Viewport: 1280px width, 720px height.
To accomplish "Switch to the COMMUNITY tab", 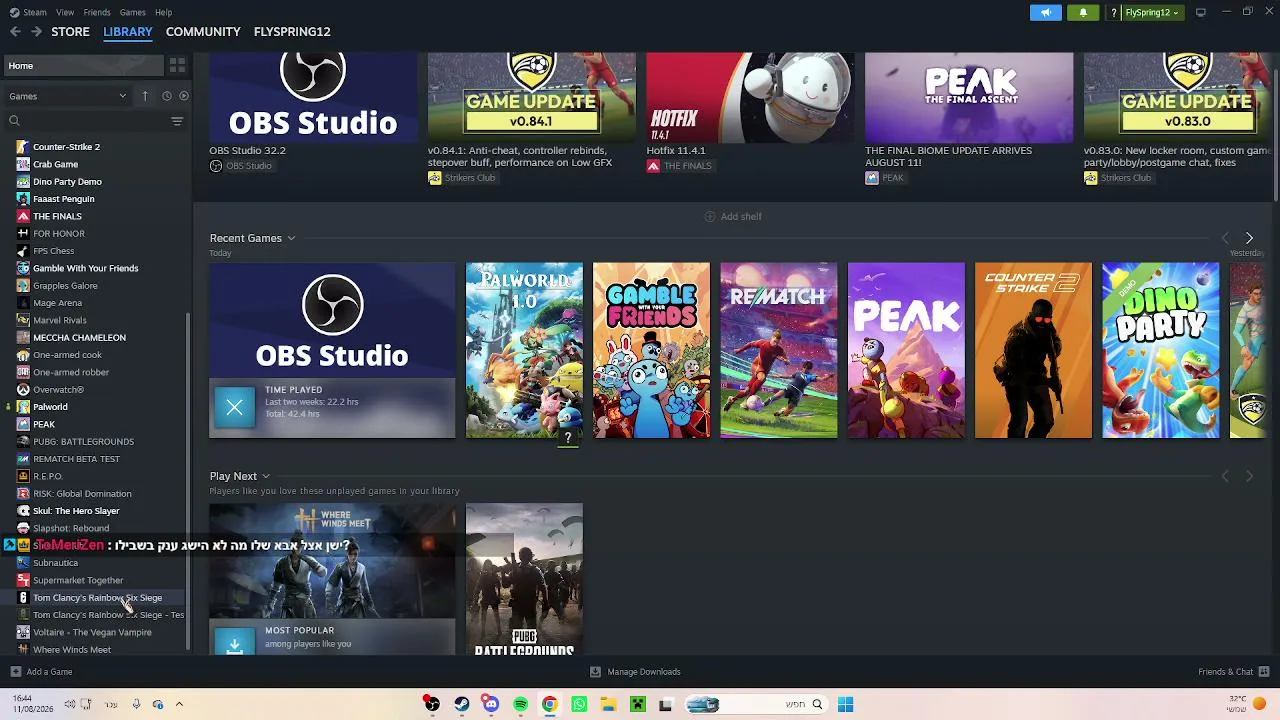I will pos(203,32).
